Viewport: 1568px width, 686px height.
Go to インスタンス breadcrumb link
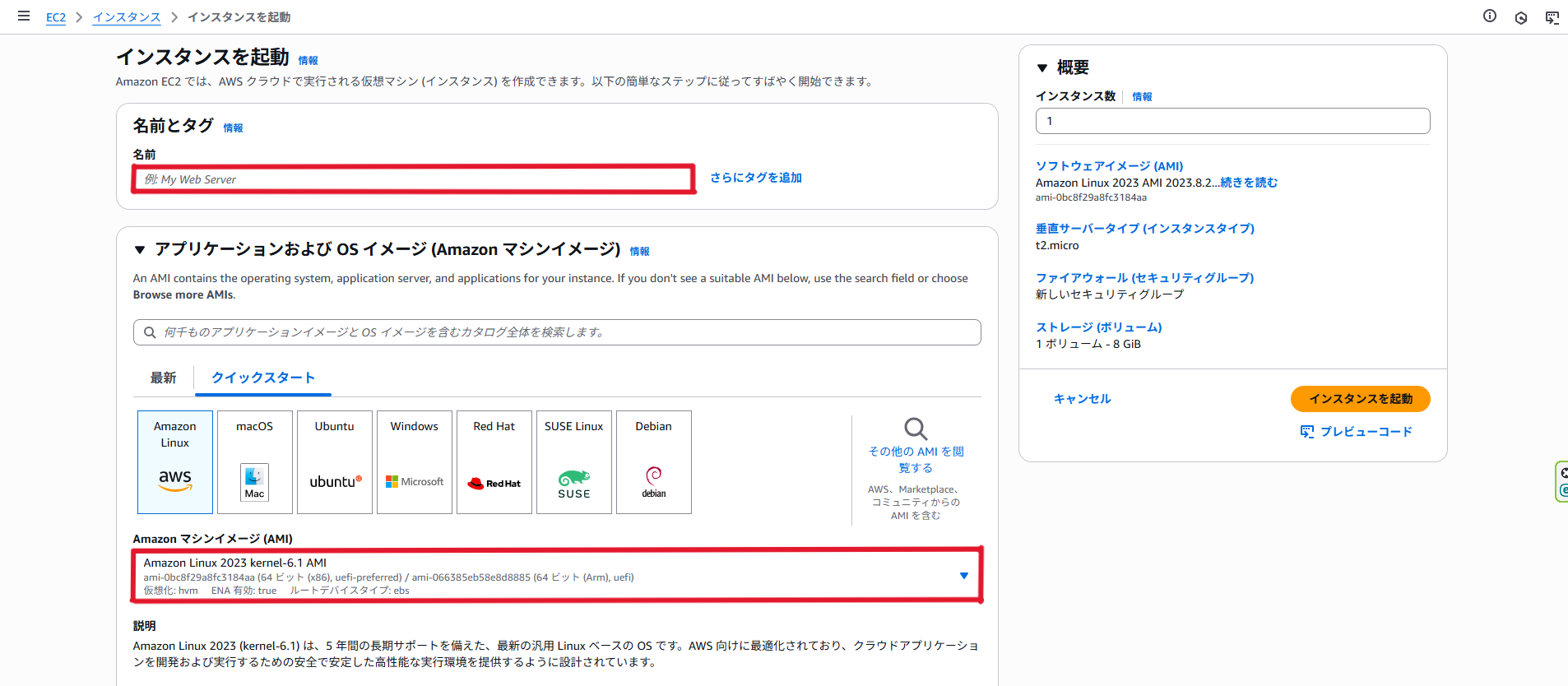(127, 17)
